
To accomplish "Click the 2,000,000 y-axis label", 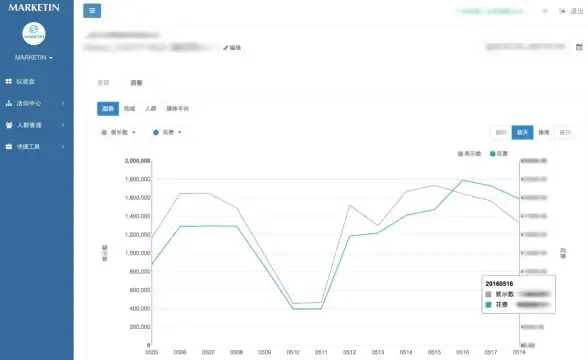I will [x=138, y=160].
